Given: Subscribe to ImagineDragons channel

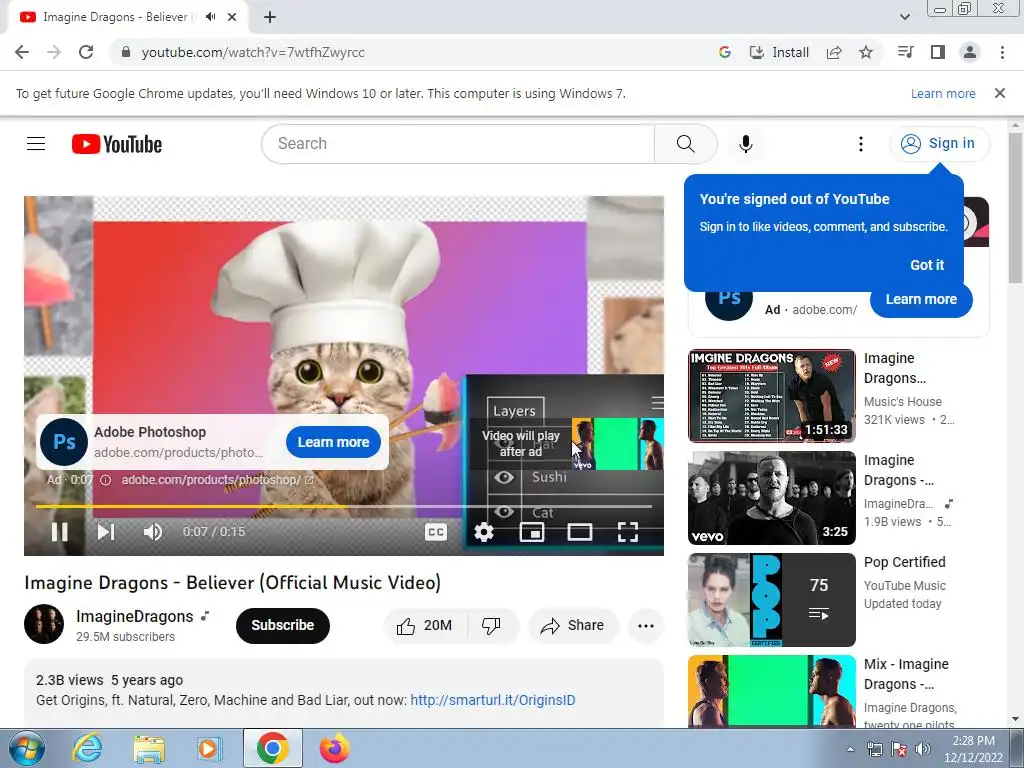Looking at the screenshot, I should [x=283, y=626].
